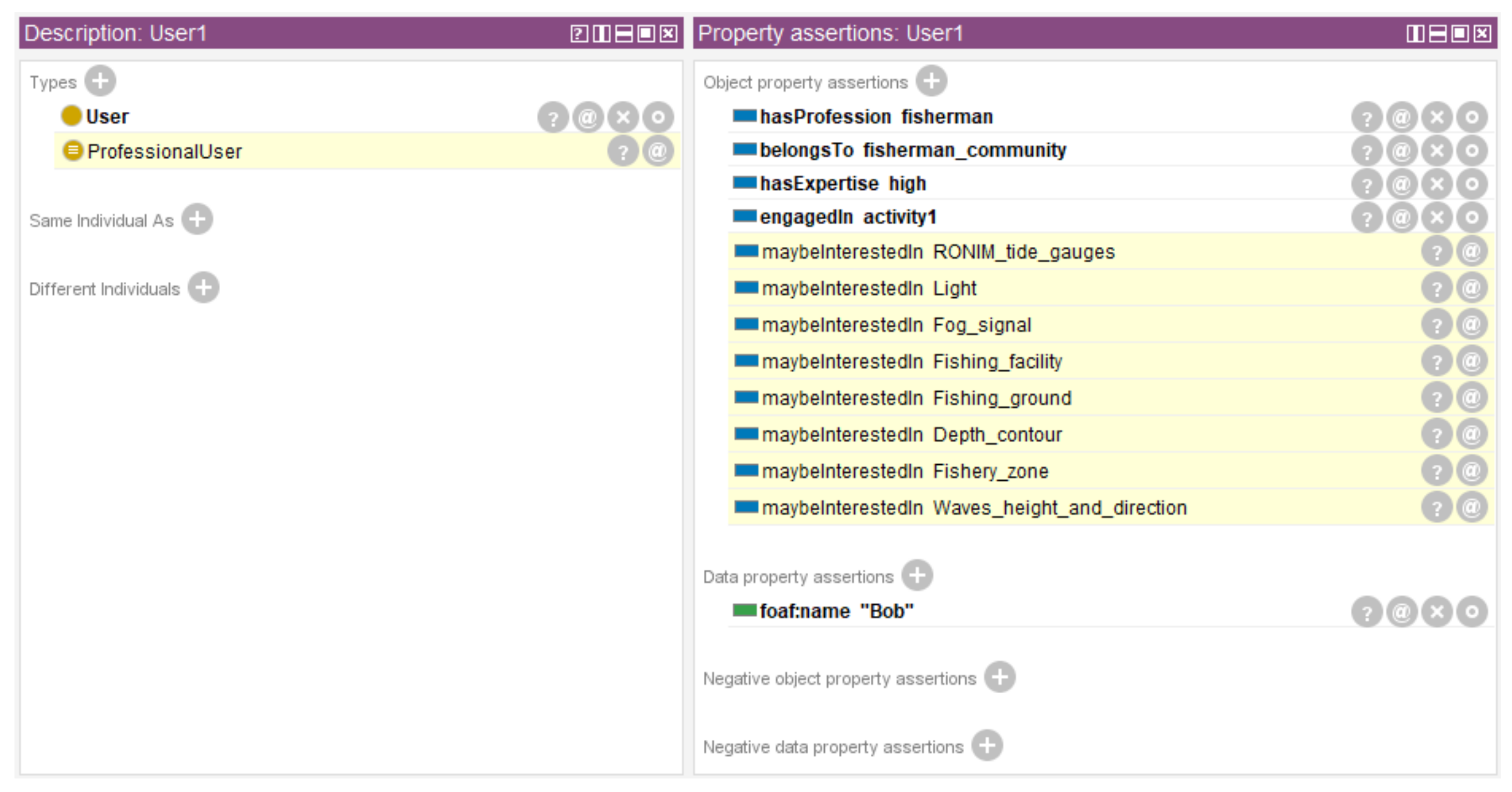Select the ProfessionalUser inferred type
Screen dimensions: 1512x792
click(367, 152)
